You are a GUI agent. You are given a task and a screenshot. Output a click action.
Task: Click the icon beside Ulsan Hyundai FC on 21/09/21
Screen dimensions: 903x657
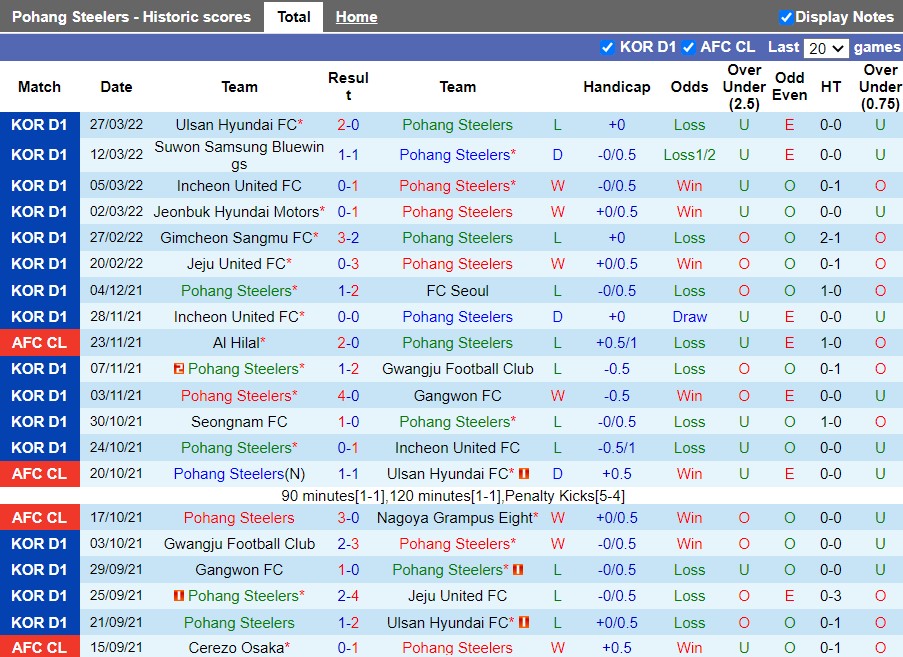[x=523, y=621]
